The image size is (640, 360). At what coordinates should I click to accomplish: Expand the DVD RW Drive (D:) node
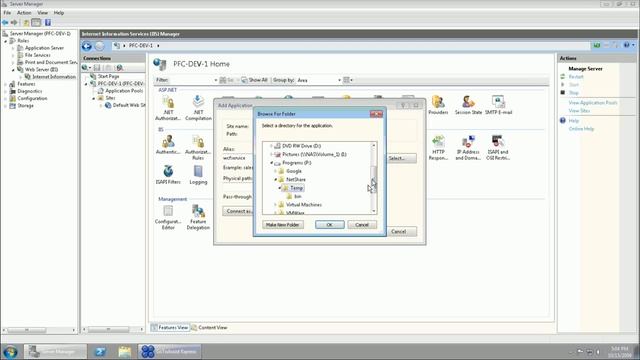tap(271, 146)
